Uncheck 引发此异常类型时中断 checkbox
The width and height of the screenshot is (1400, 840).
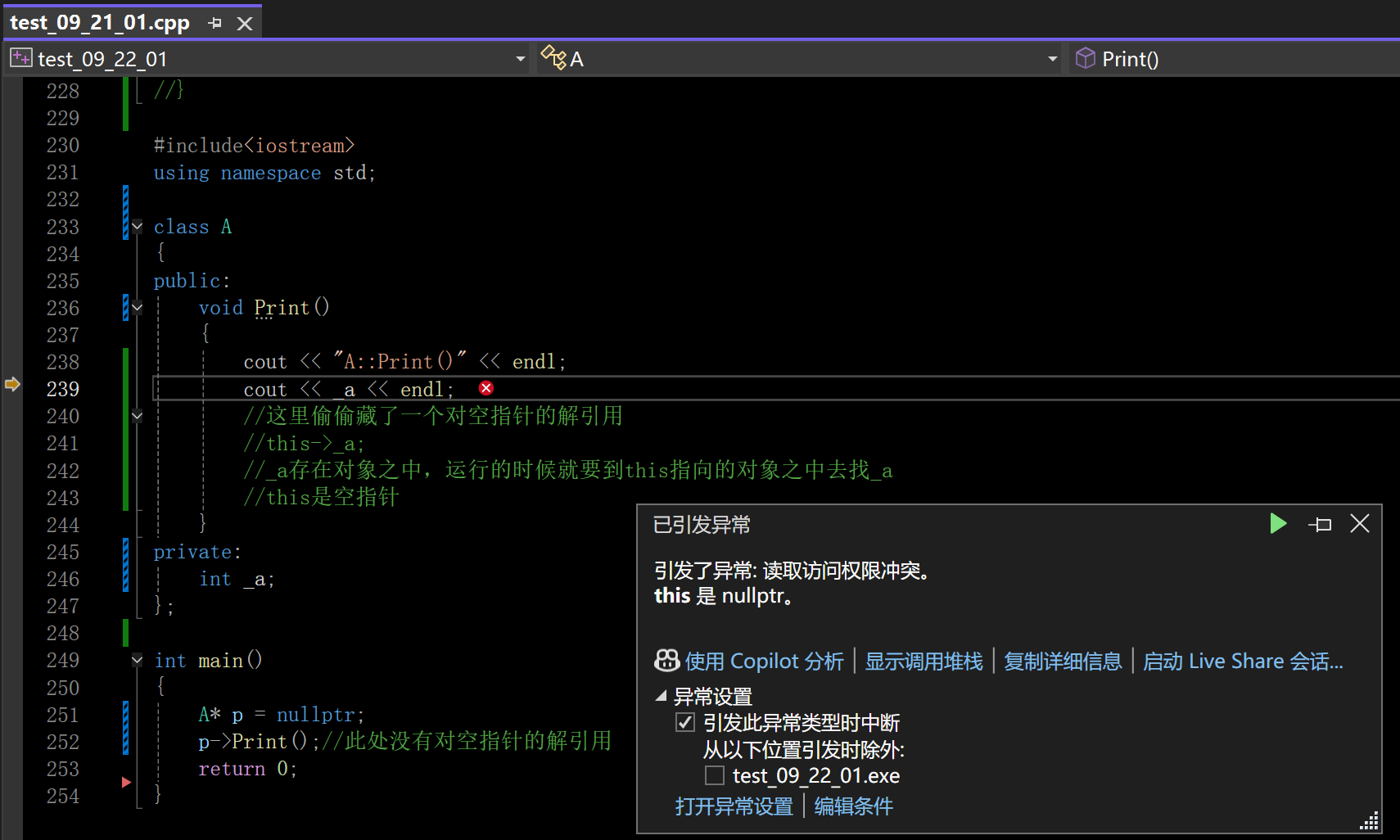click(x=685, y=722)
